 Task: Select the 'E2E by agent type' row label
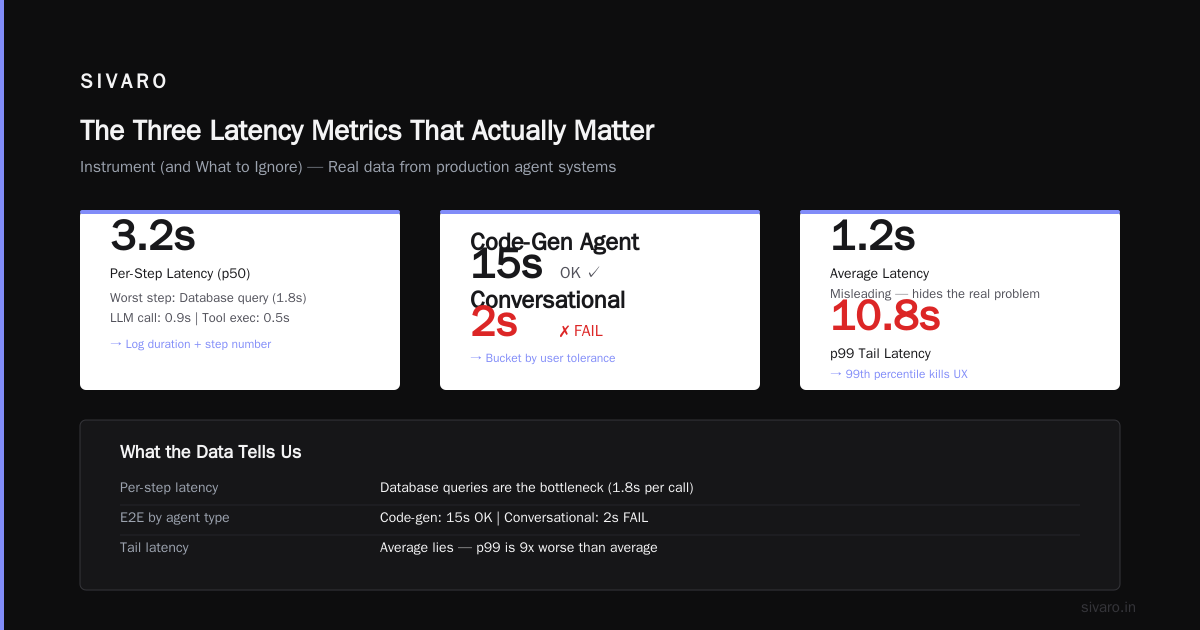[175, 518]
